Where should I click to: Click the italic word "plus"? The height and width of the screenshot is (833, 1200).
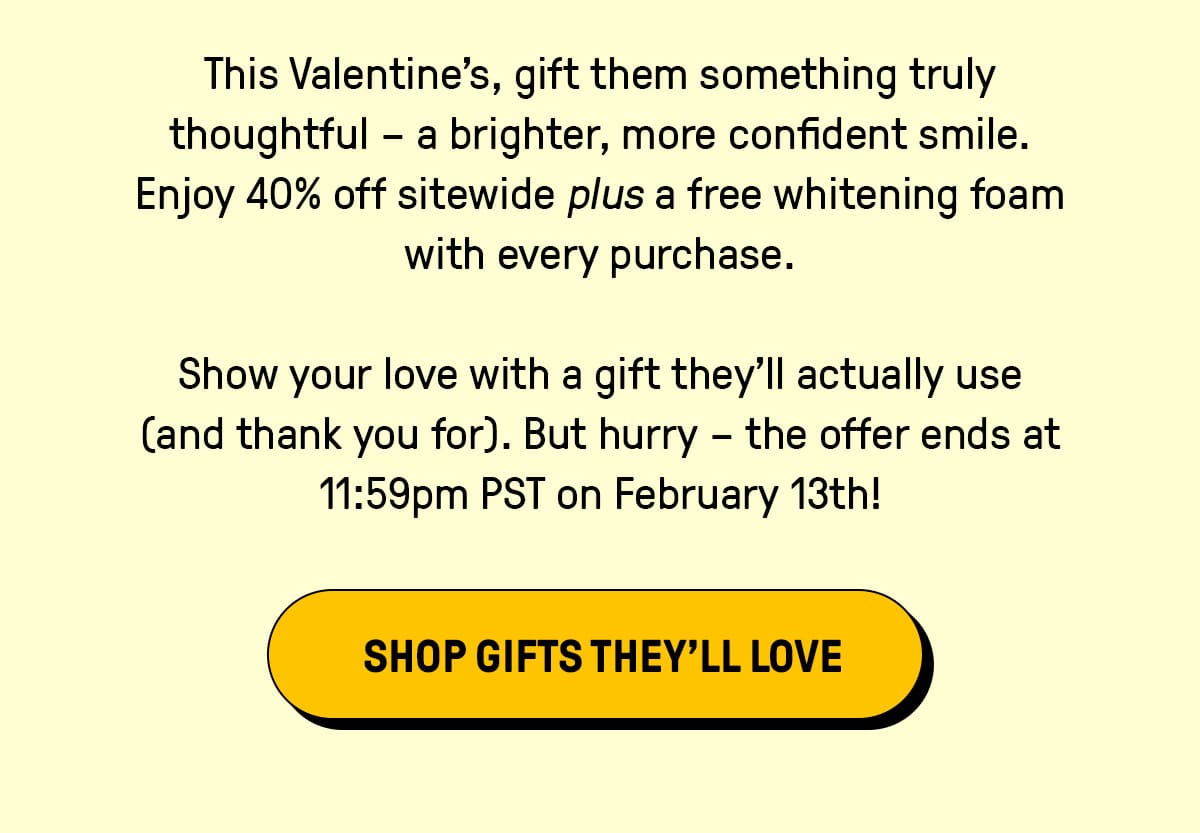click(x=605, y=195)
